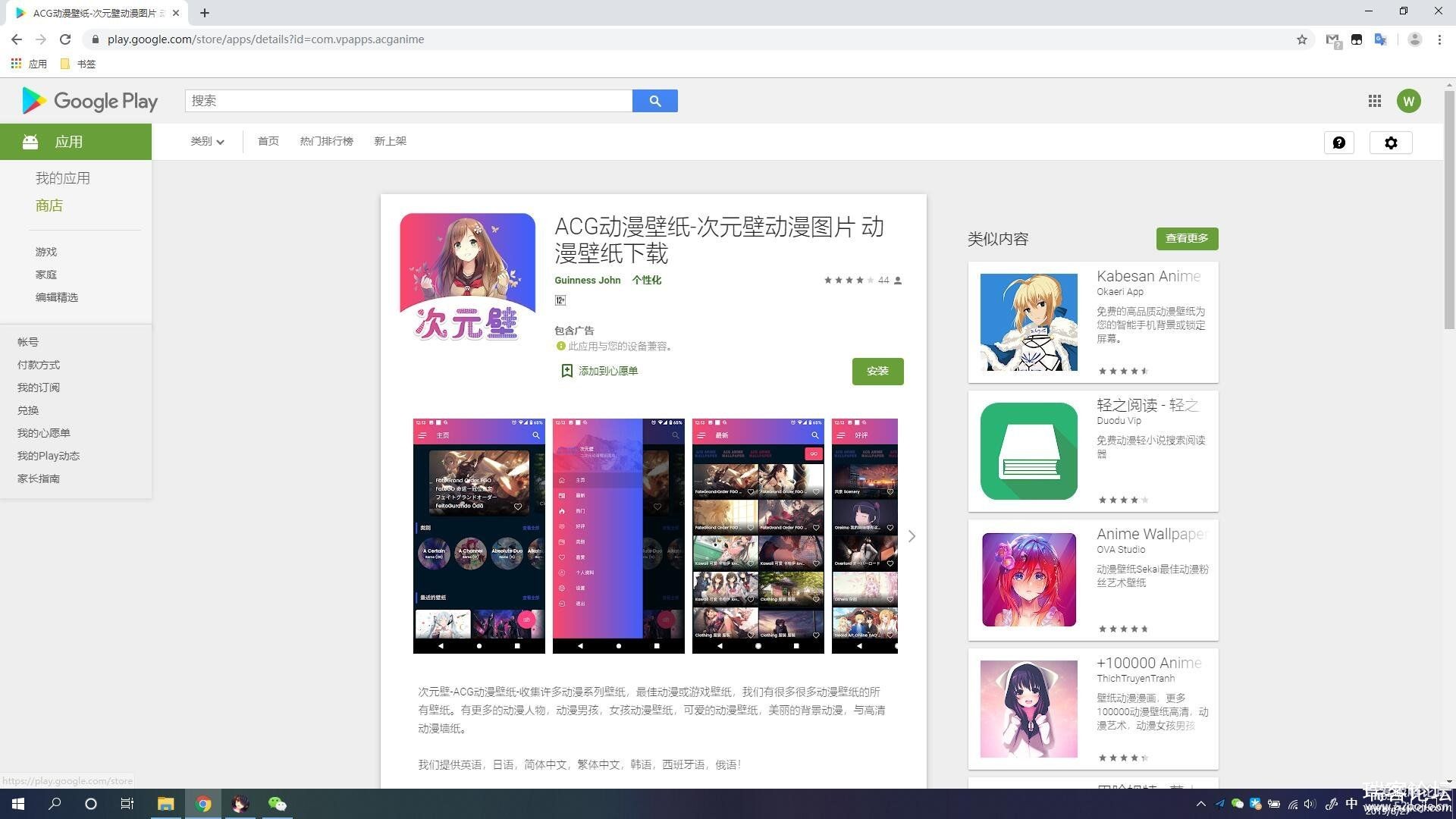
Task: Click the green 安装 install button
Action: pos(877,372)
